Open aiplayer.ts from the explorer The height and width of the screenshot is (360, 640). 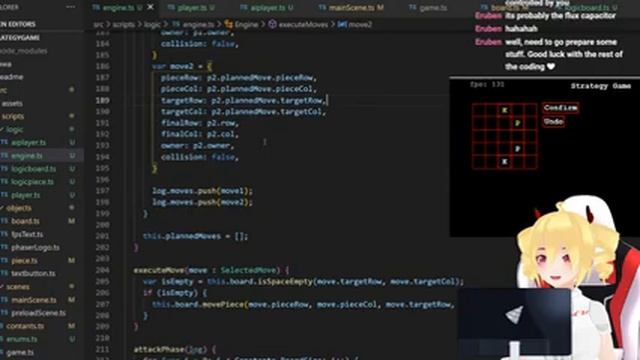29,143
